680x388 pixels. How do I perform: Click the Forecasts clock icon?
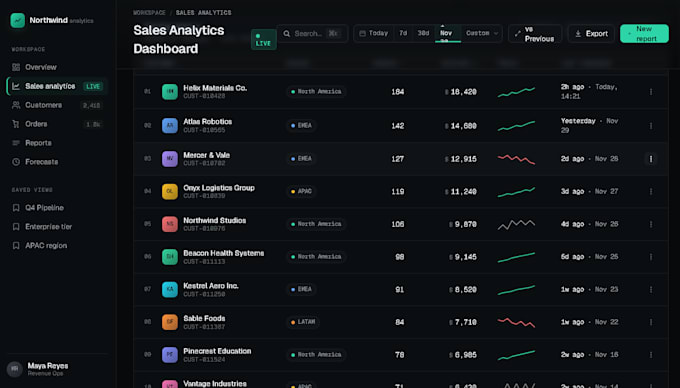16,162
